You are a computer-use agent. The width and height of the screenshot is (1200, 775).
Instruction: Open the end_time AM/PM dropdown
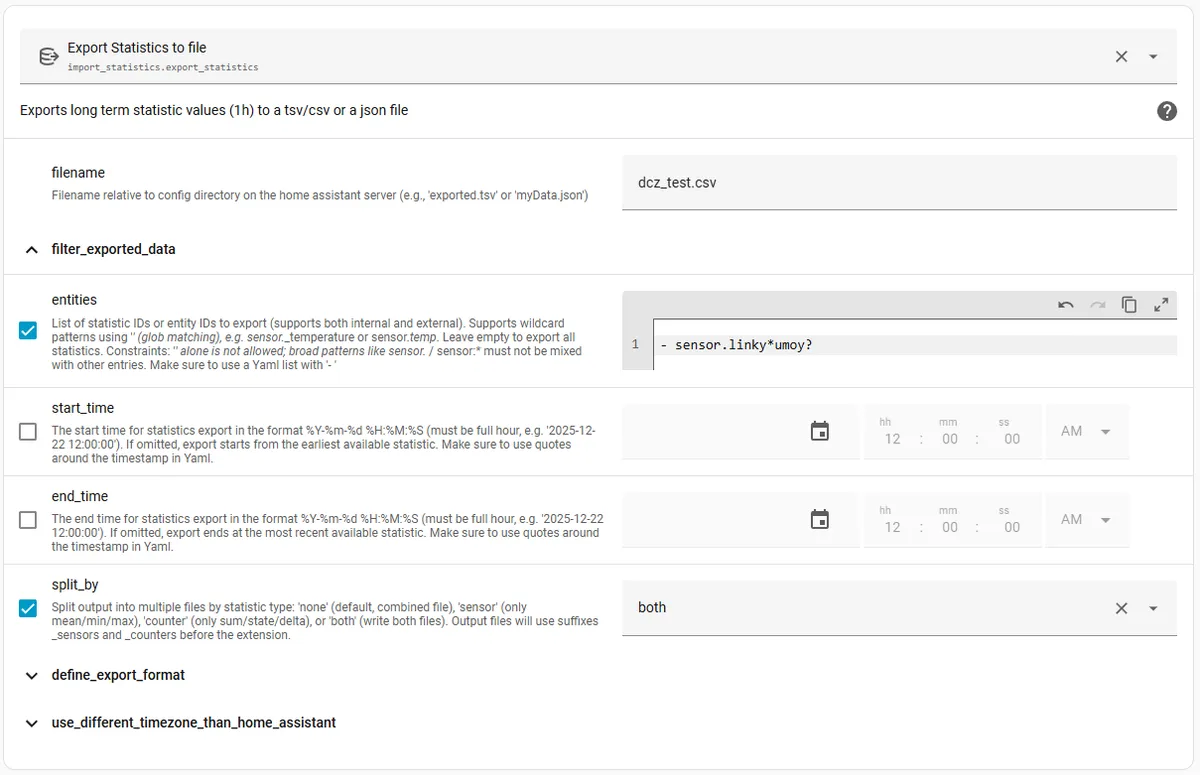(1087, 520)
